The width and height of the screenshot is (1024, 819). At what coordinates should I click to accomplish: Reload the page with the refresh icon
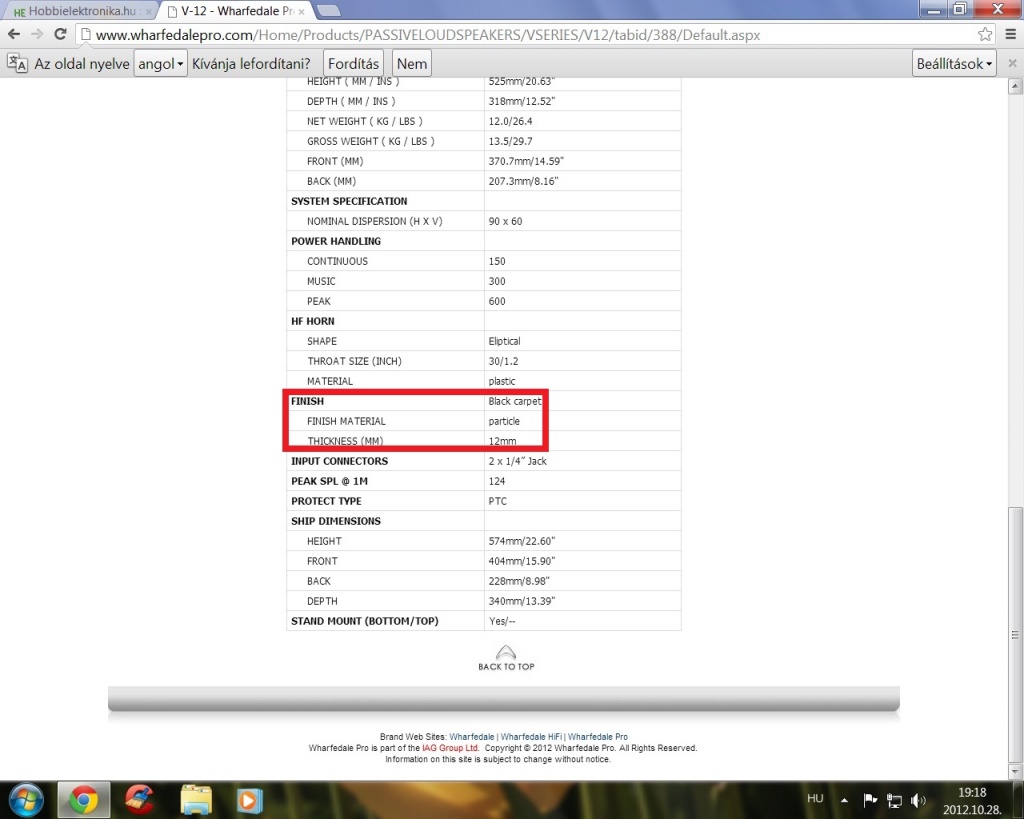point(60,35)
